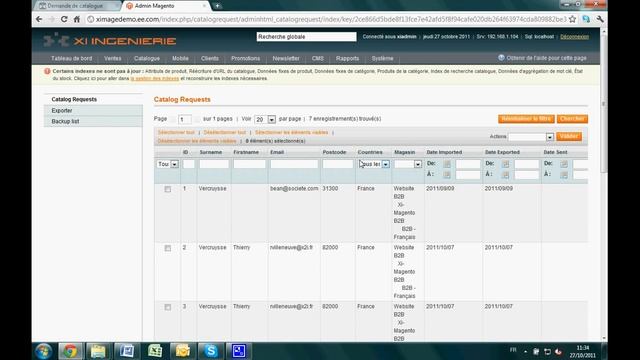This screenshot has height=360, width=640.
Task: Open the Countries filter dropdown
Action: [x=373, y=164]
